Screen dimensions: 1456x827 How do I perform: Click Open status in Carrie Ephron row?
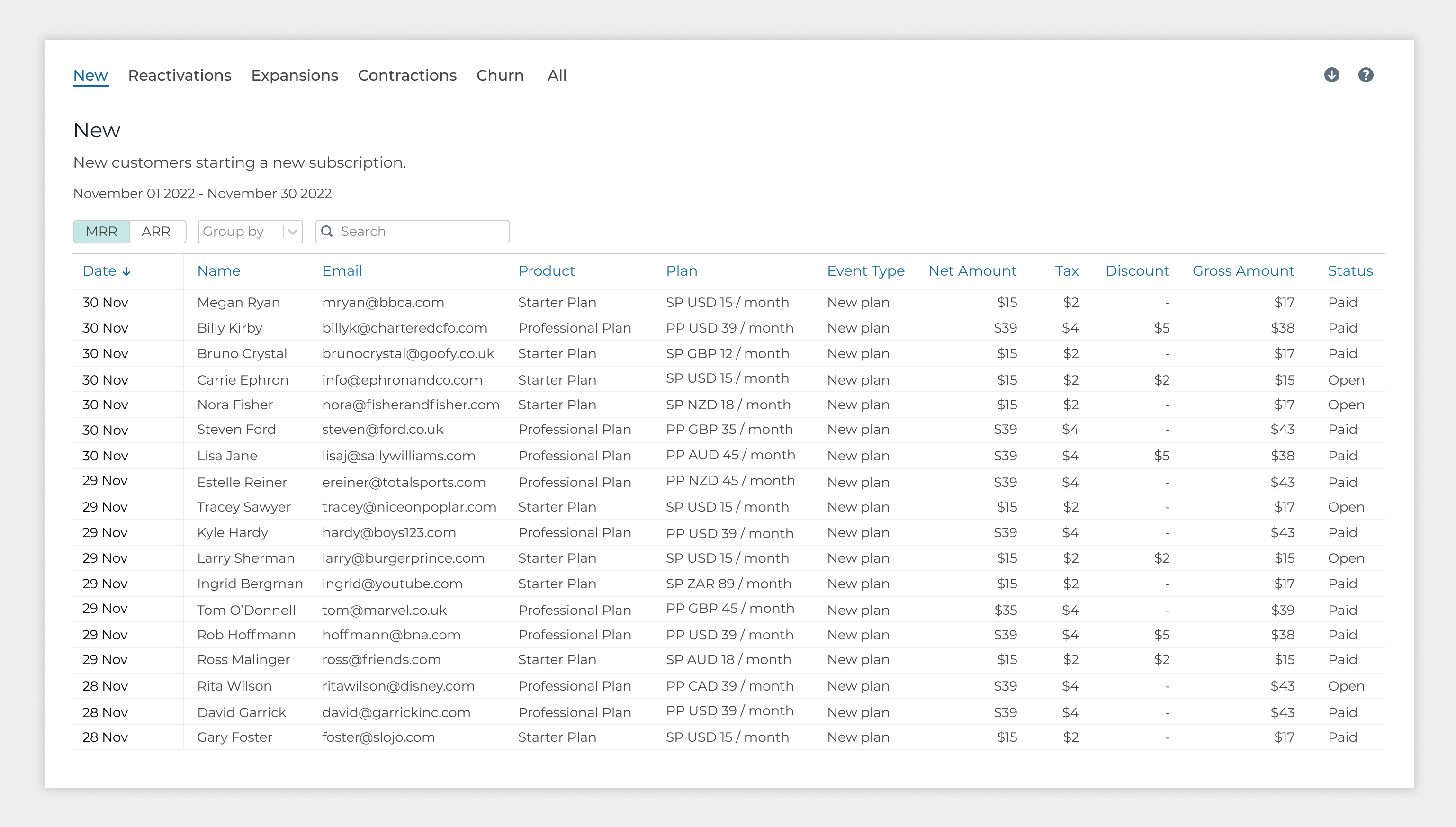1346,380
